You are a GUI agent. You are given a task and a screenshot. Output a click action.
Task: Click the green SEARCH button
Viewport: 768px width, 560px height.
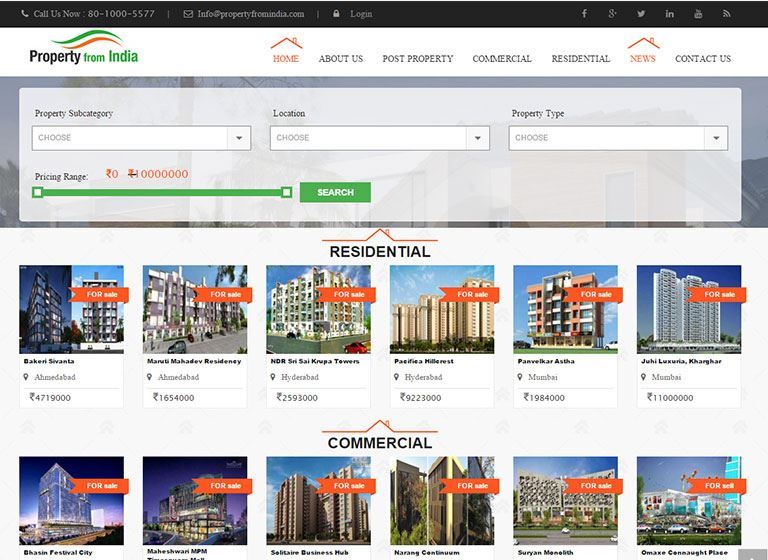(x=335, y=192)
